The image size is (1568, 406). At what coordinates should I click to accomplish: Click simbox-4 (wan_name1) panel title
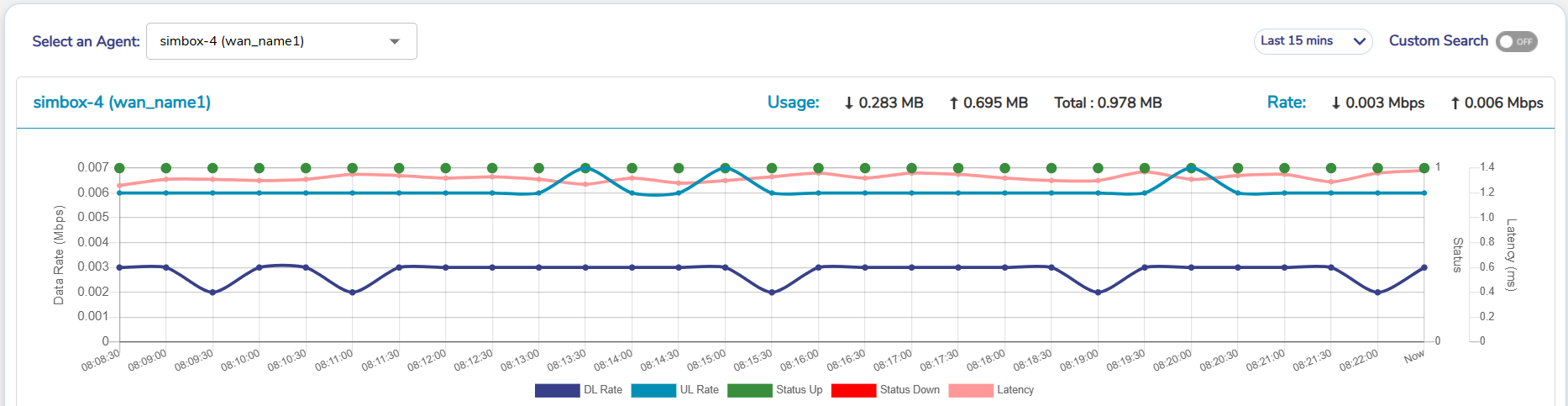pyautogui.click(x=122, y=103)
